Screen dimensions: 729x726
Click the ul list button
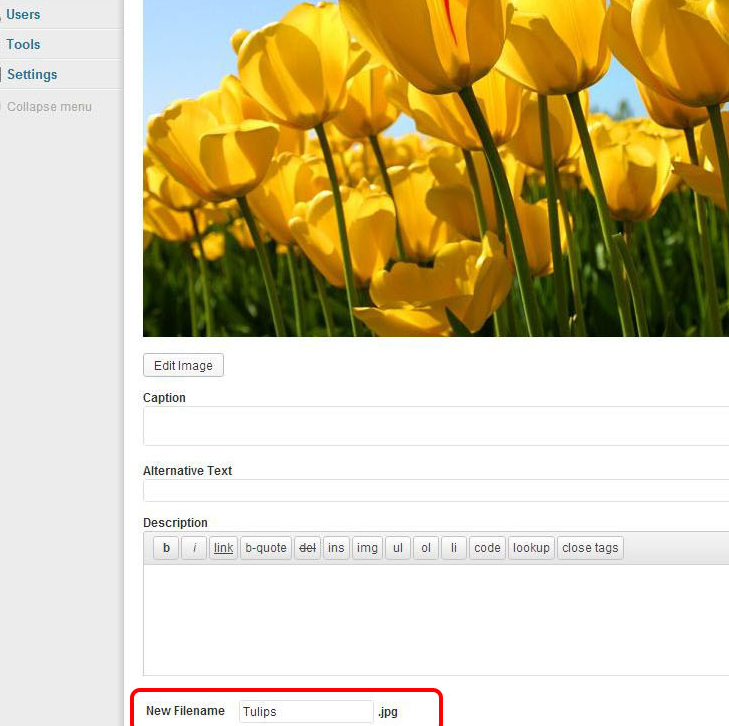pyautogui.click(x=398, y=548)
